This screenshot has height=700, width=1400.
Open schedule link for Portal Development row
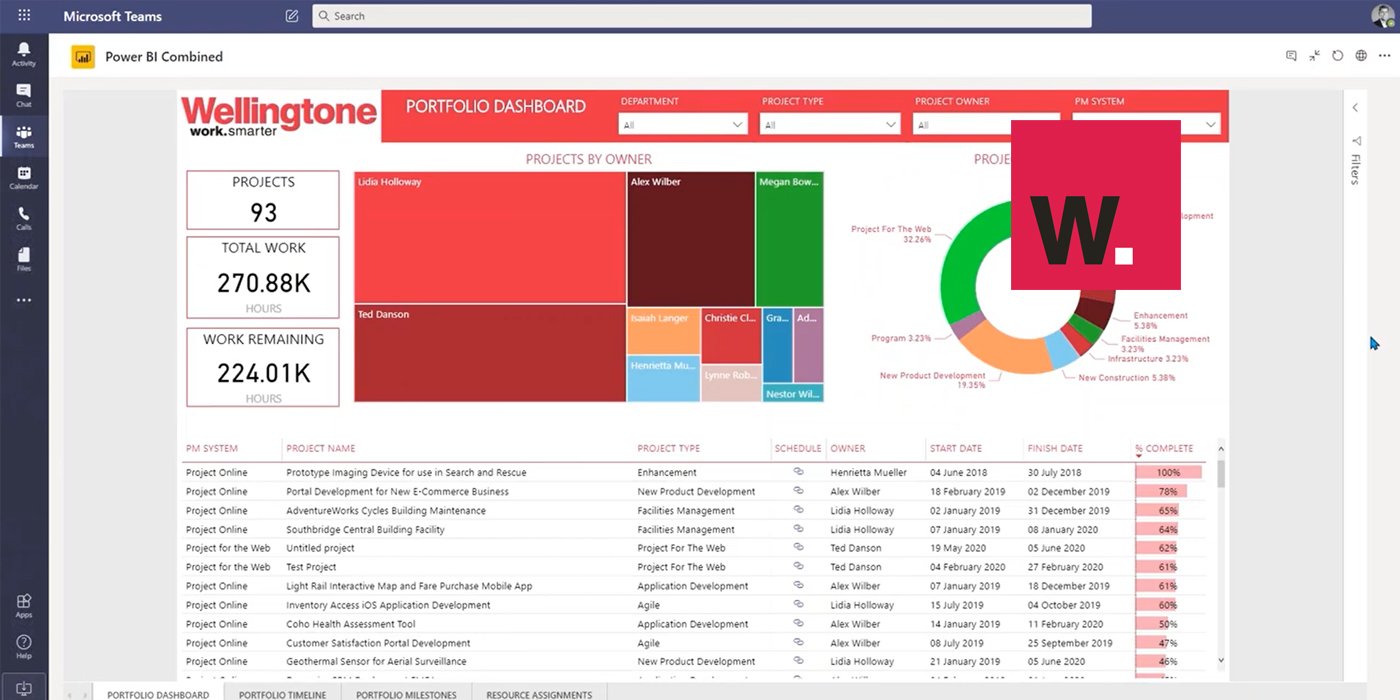(798, 490)
